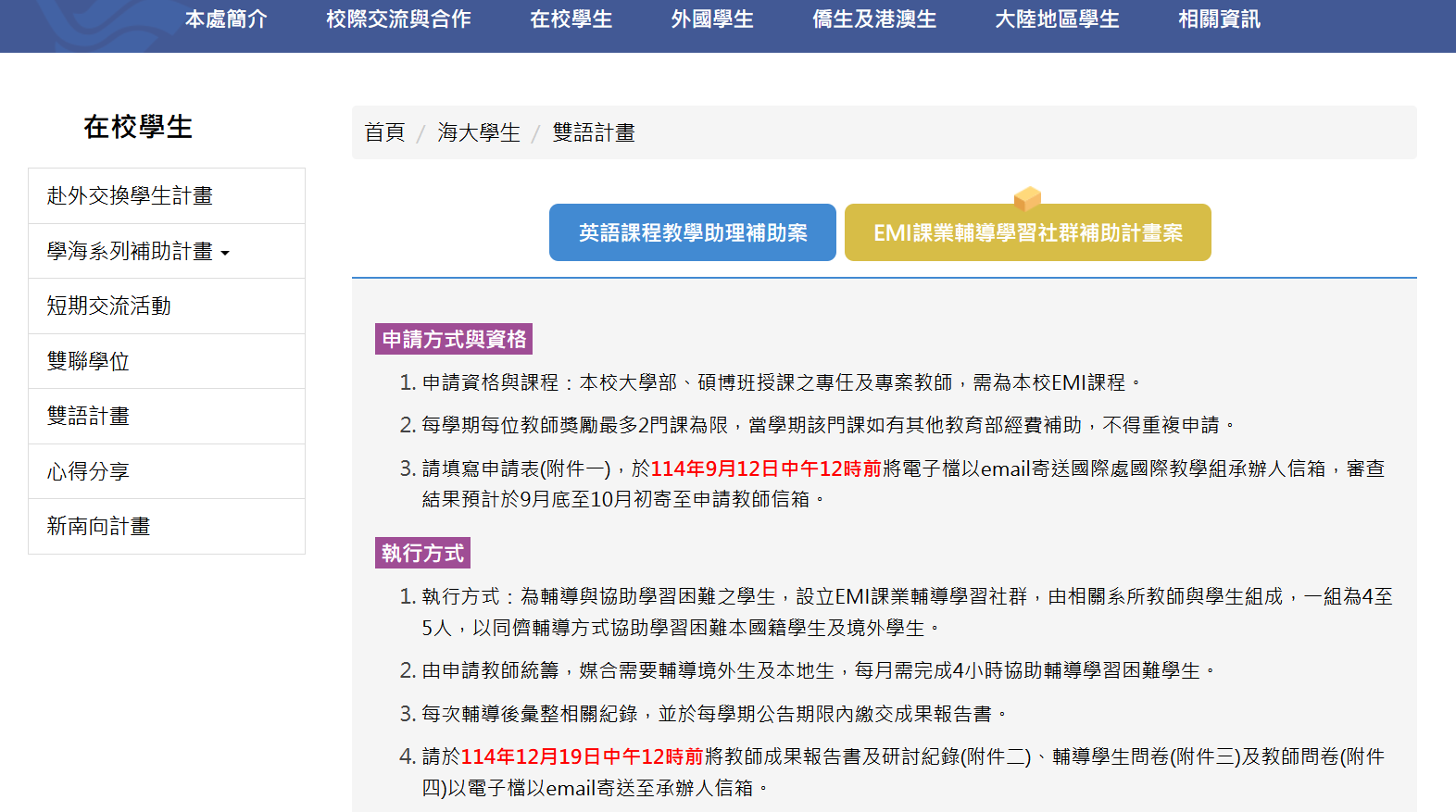Go to 首頁 in the breadcrumb
1456x812 pixels.
coord(384,132)
